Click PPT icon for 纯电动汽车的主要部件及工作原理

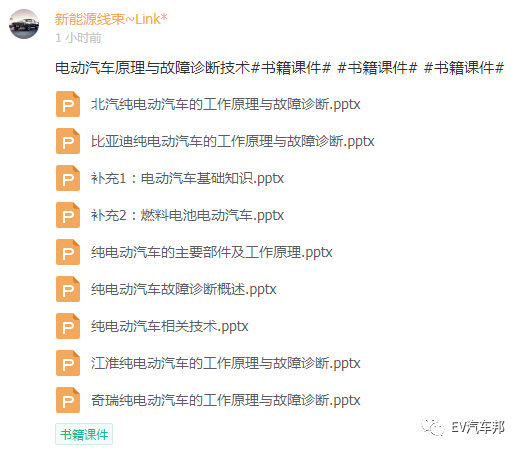(68, 252)
